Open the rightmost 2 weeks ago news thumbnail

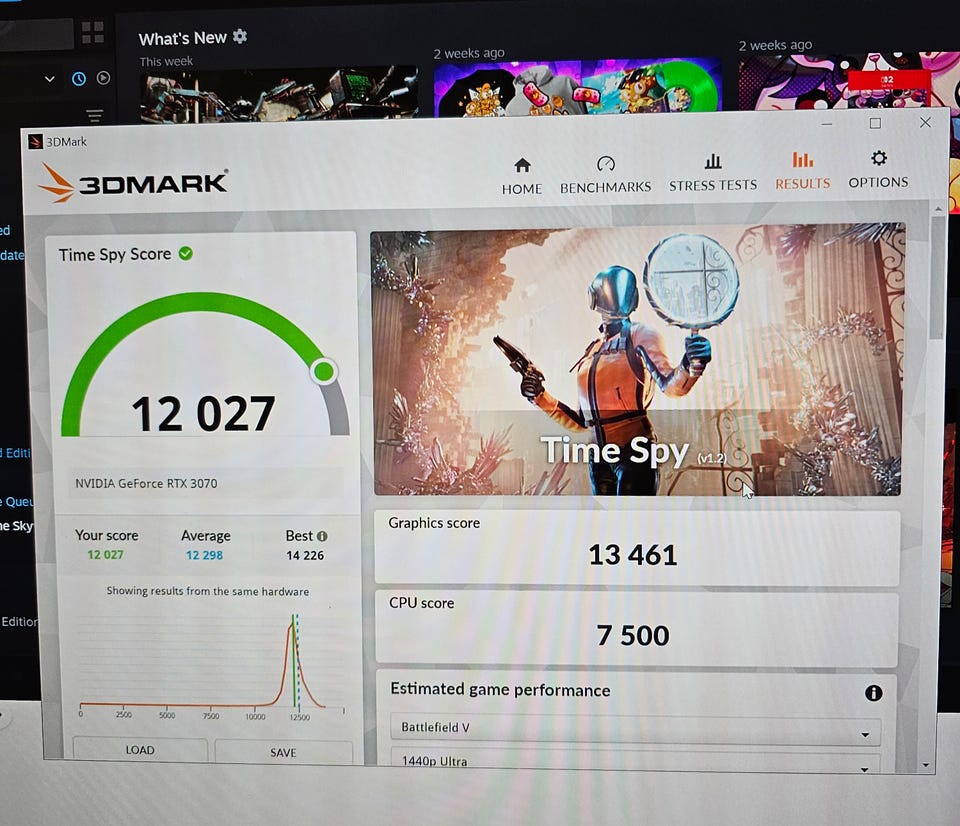coord(849,81)
